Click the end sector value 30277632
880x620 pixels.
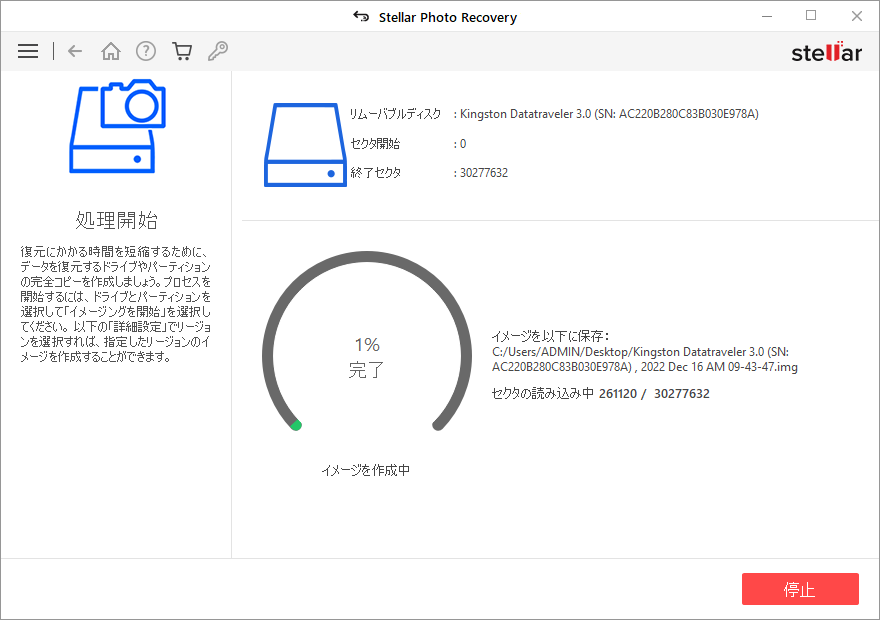pyautogui.click(x=484, y=173)
